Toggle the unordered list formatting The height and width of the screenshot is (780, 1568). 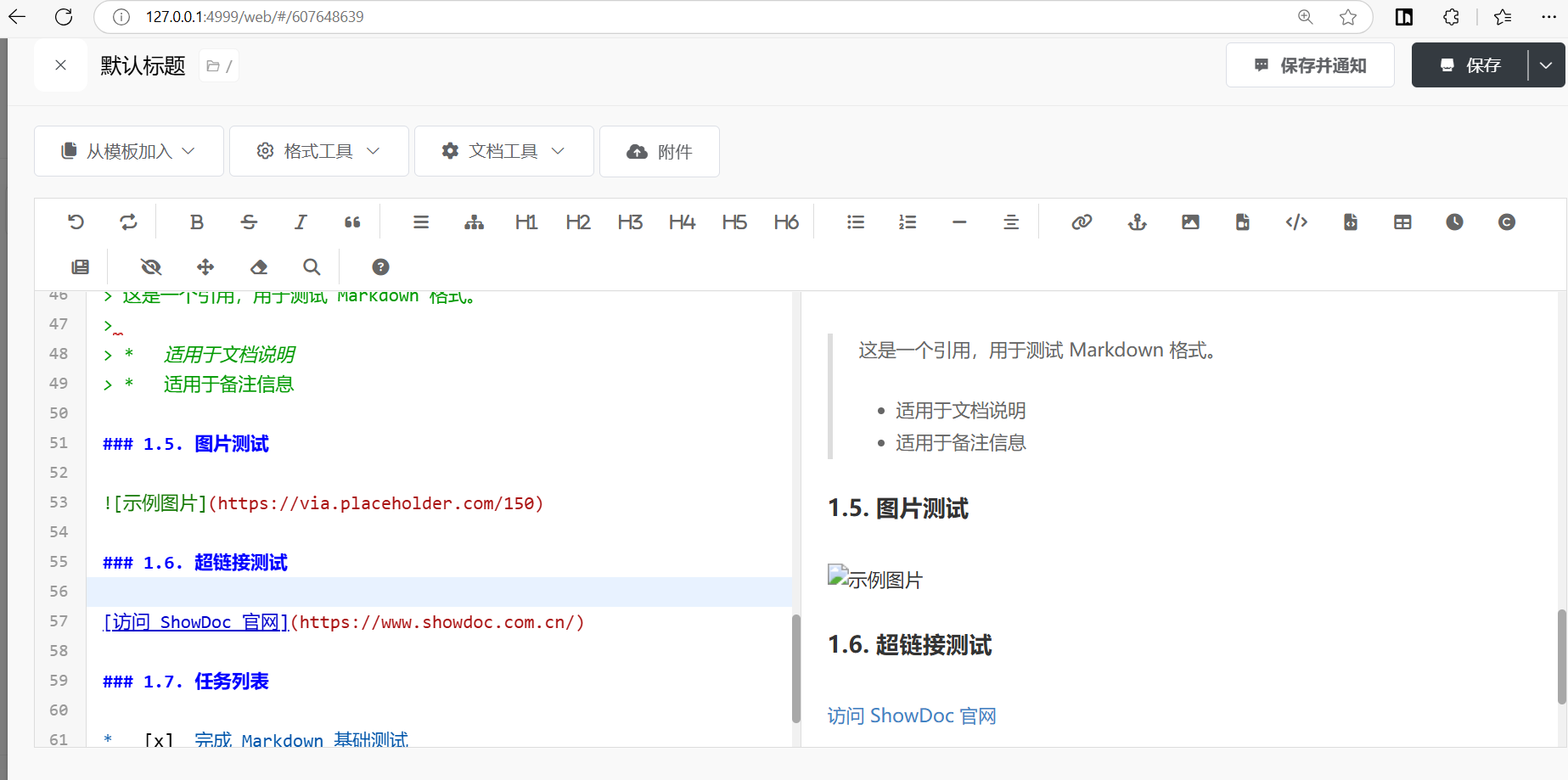coord(856,222)
